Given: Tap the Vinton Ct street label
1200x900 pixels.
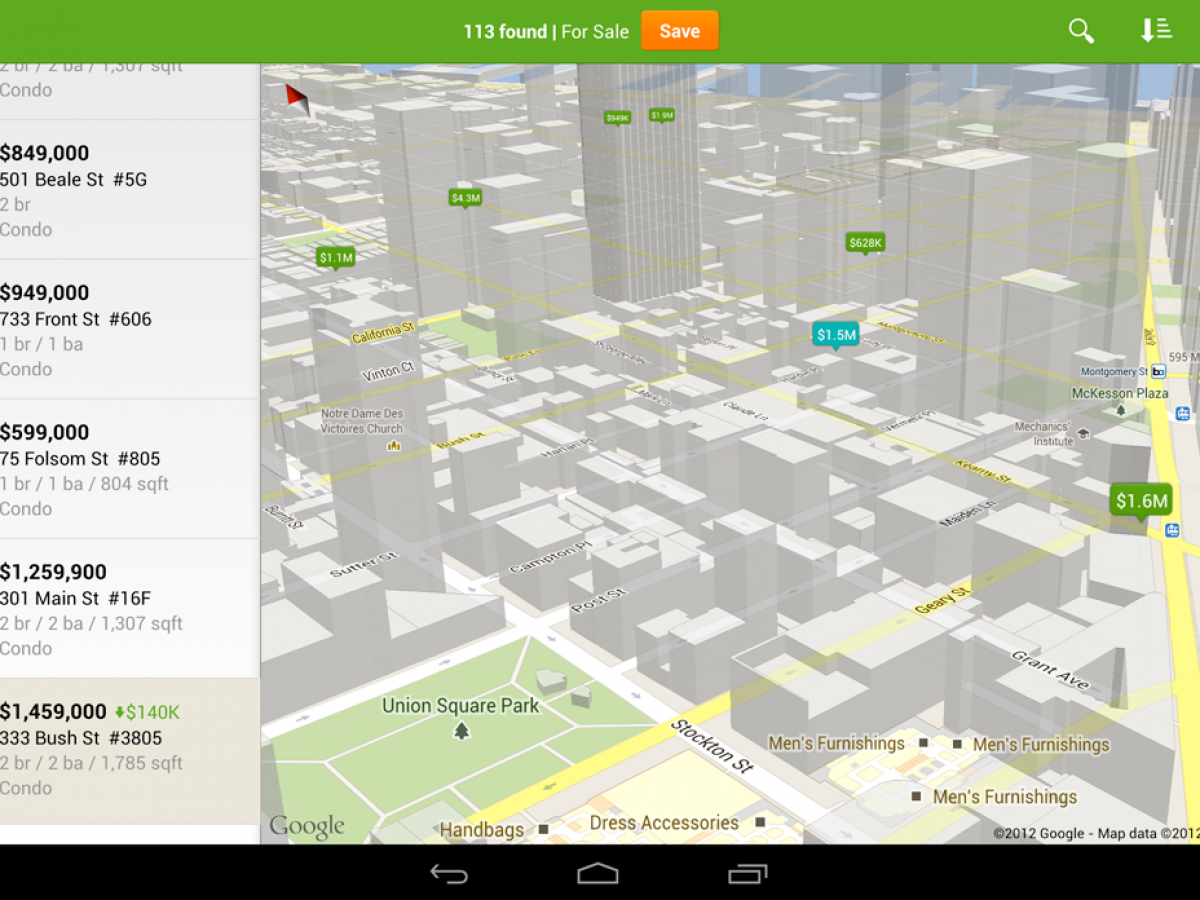Looking at the screenshot, I should [388, 372].
